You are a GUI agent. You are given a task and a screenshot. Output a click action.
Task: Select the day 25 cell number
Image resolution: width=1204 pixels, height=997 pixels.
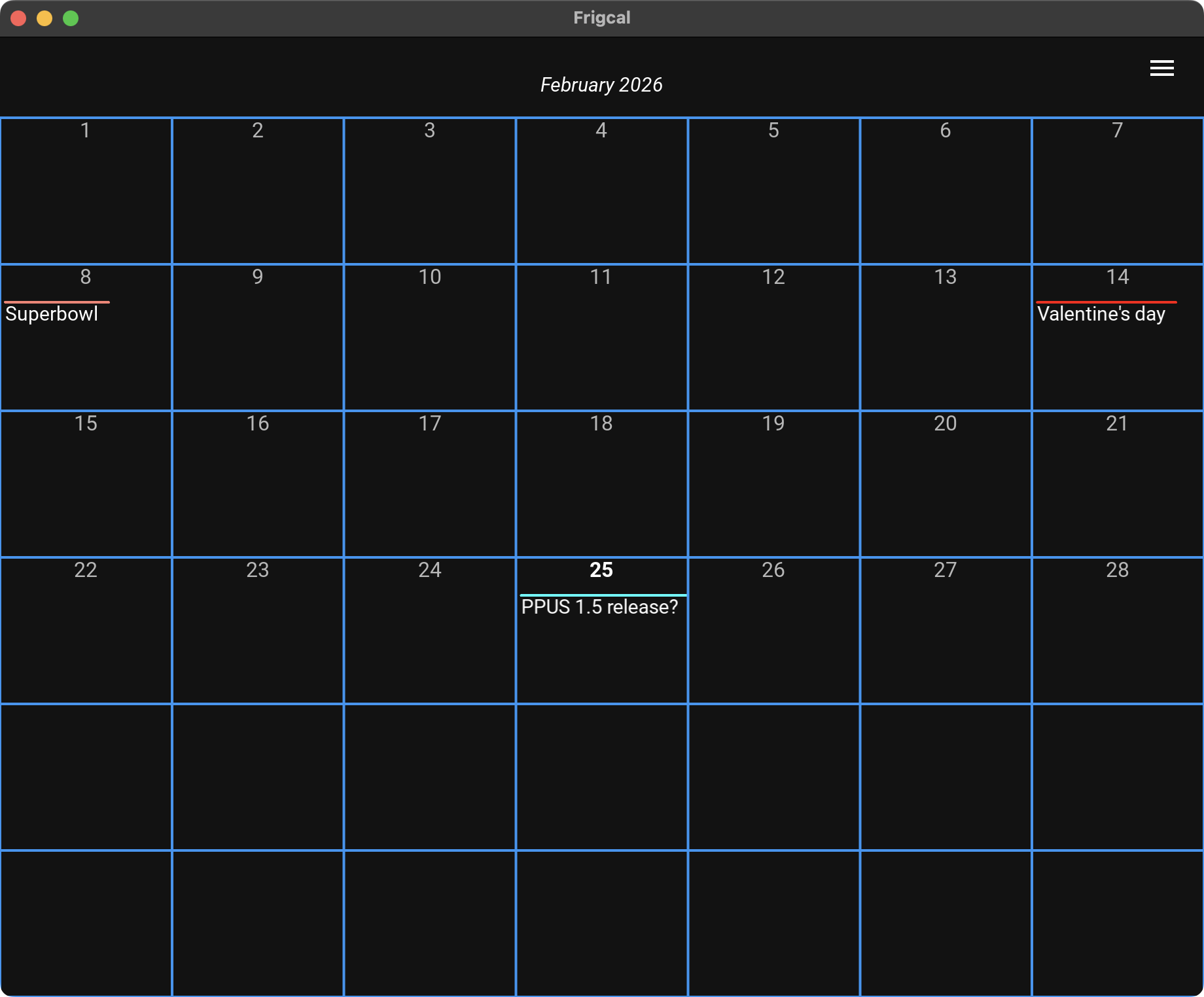pyautogui.click(x=601, y=570)
